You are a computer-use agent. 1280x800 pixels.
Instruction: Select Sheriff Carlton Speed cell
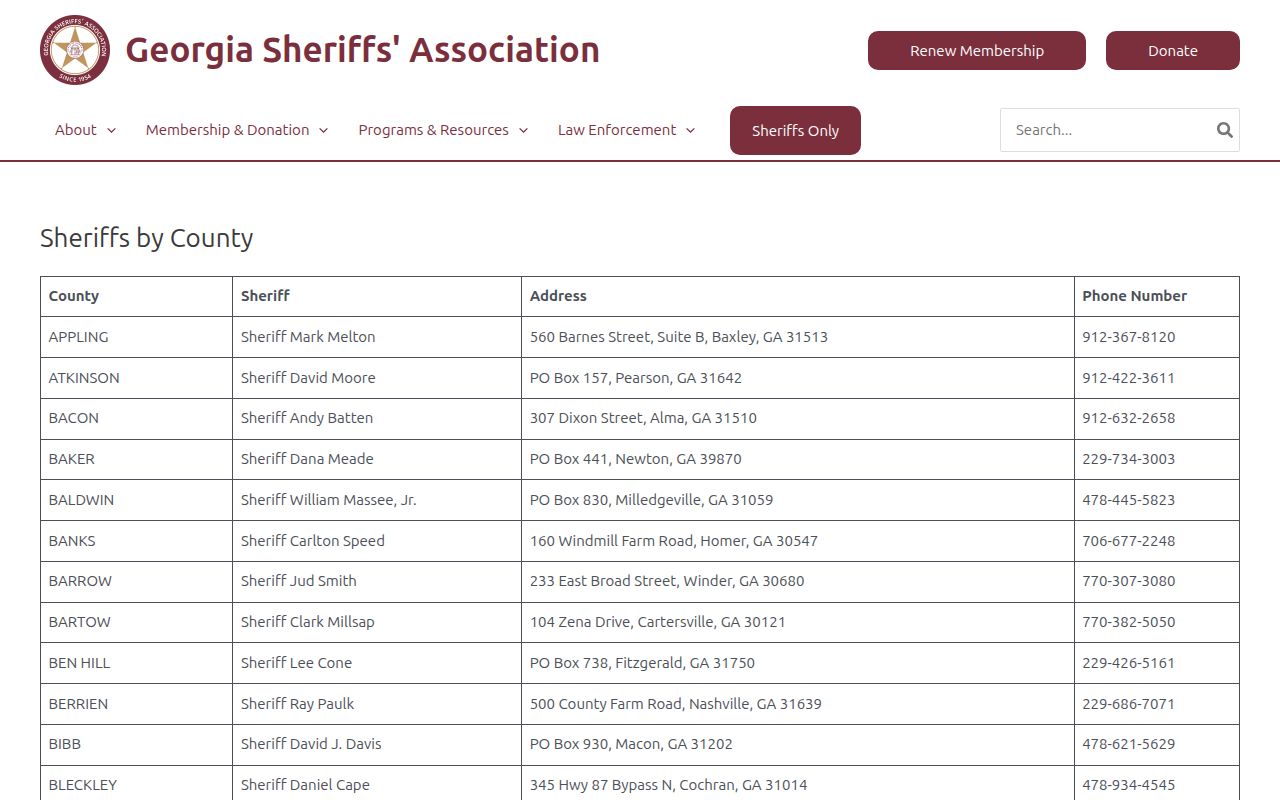pos(377,541)
